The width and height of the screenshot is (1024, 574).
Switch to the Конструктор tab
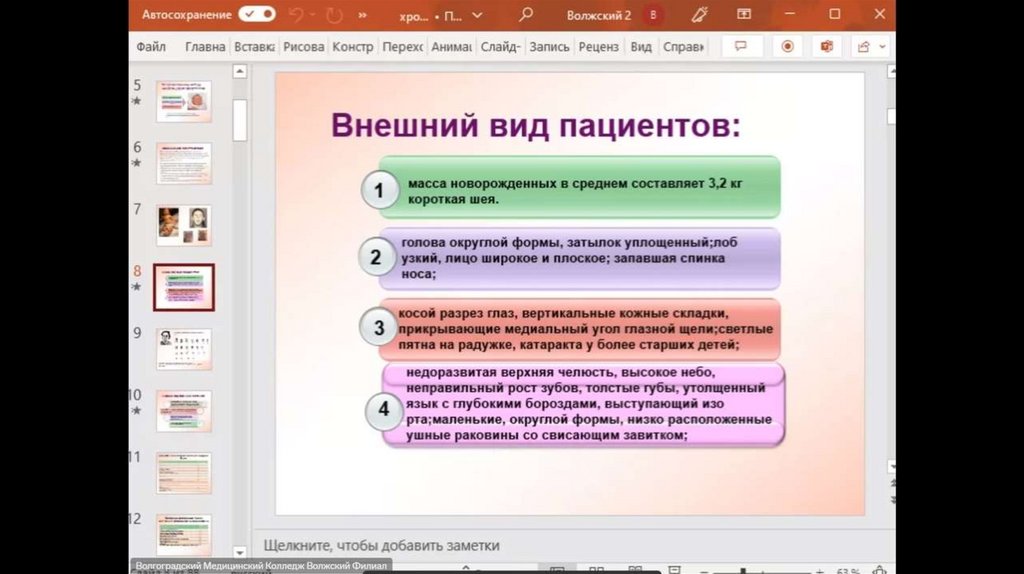[353, 47]
